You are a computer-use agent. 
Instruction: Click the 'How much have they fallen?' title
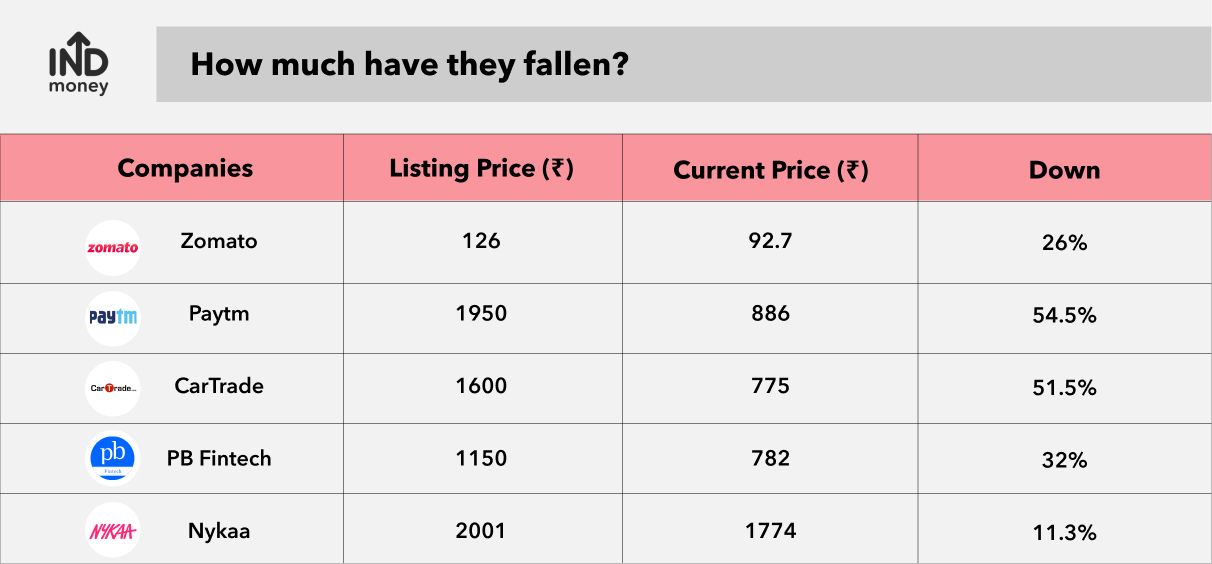tap(409, 64)
